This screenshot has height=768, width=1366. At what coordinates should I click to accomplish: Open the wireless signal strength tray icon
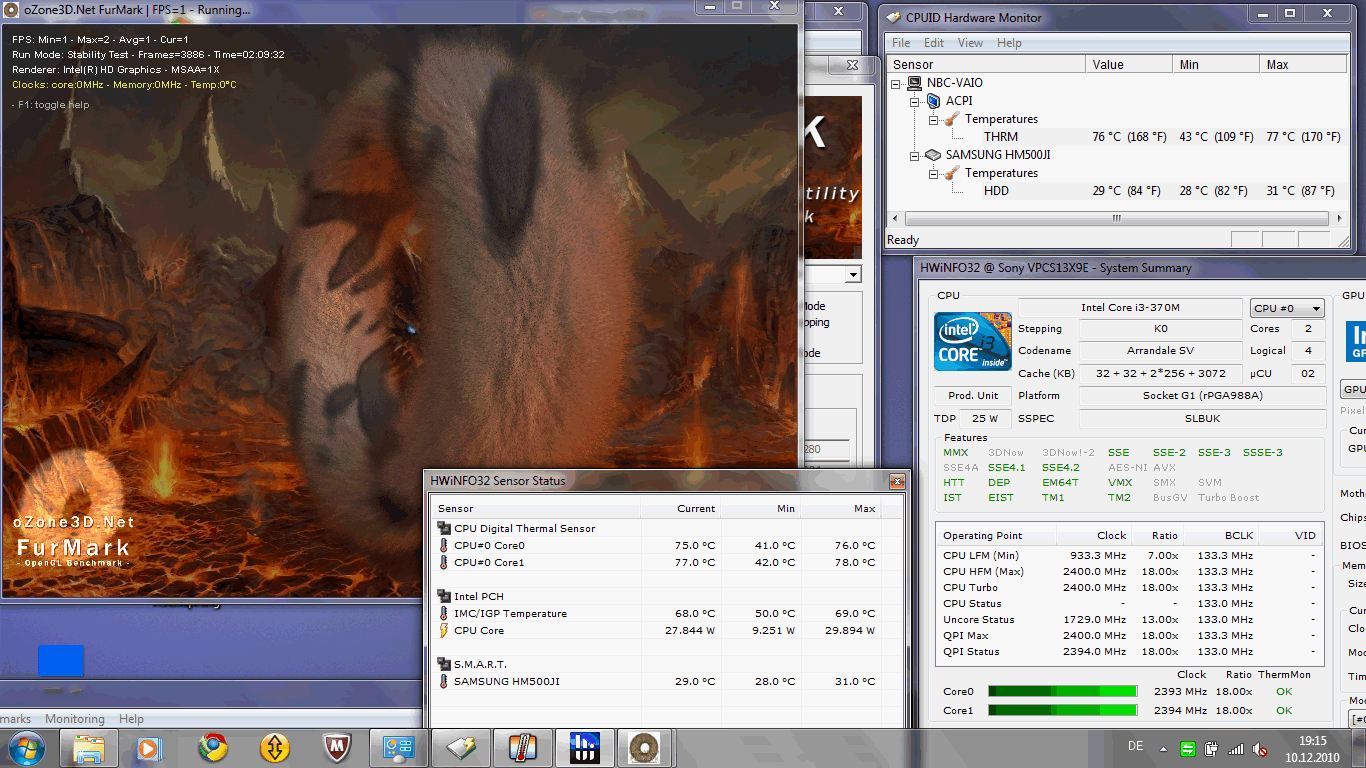[x=1237, y=748]
